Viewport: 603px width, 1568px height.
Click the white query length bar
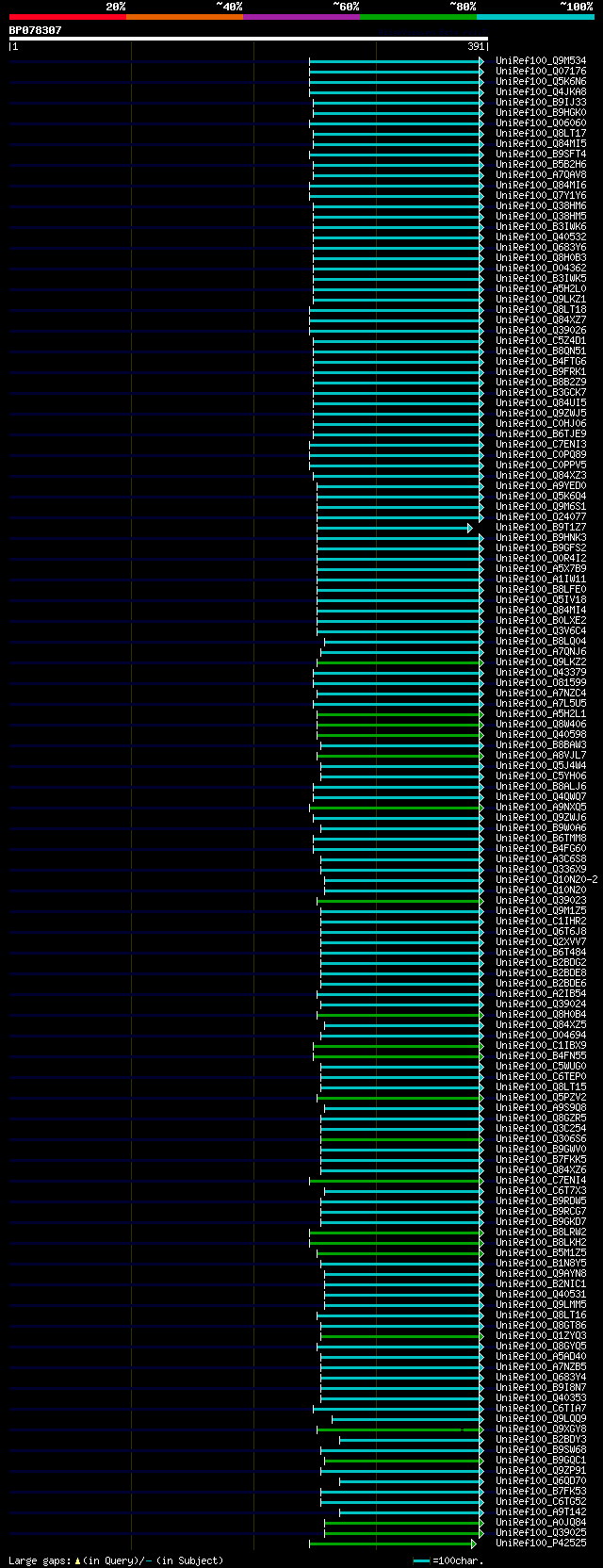pos(249,39)
